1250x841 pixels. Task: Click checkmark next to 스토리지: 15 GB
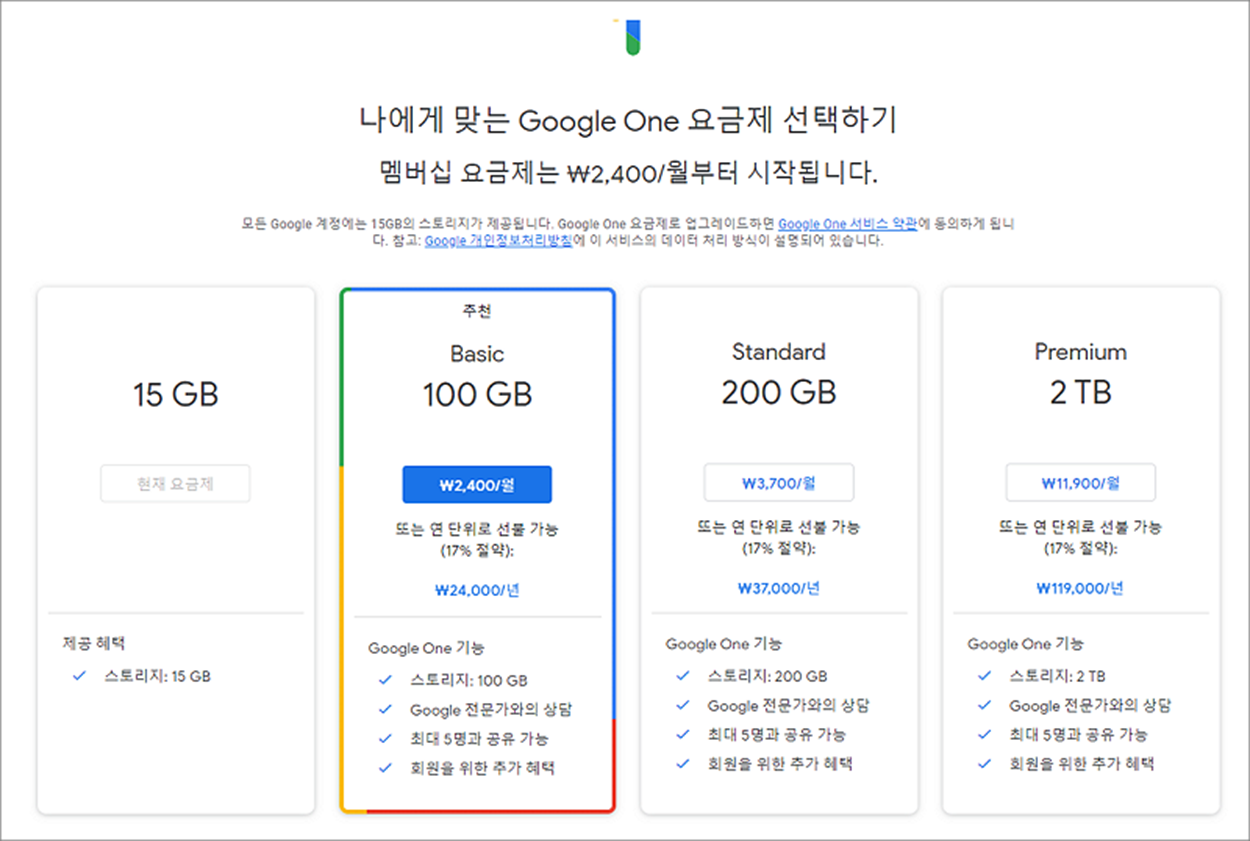[80, 676]
